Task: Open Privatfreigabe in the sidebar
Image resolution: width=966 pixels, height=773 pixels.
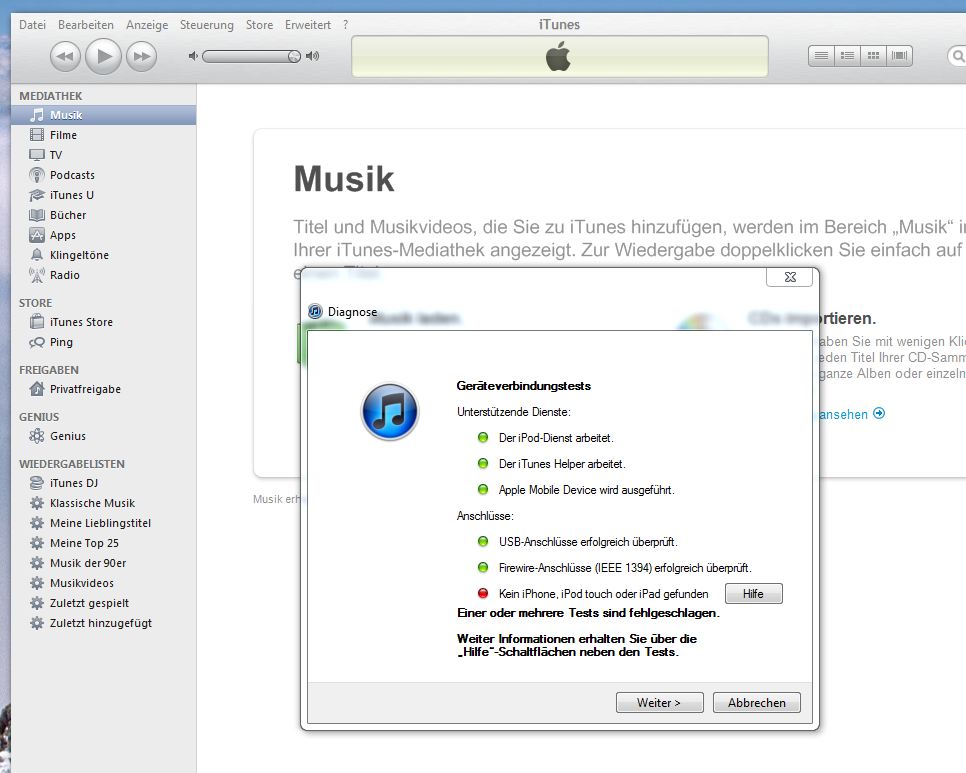Action: point(104,389)
